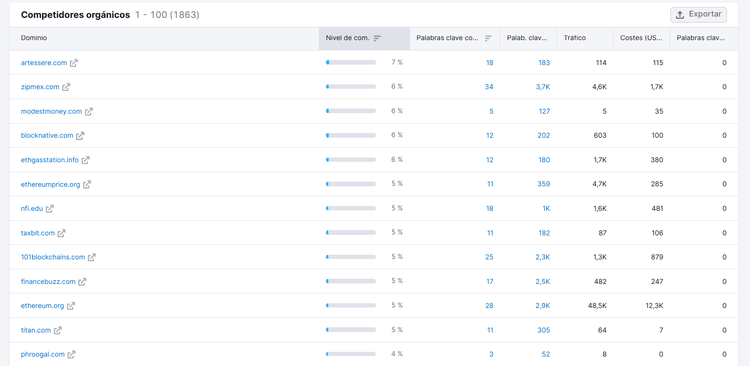Screen dimensions: 750x366
Task: Open keyword total 359 for ethereumprice.org
Action: [544, 184]
